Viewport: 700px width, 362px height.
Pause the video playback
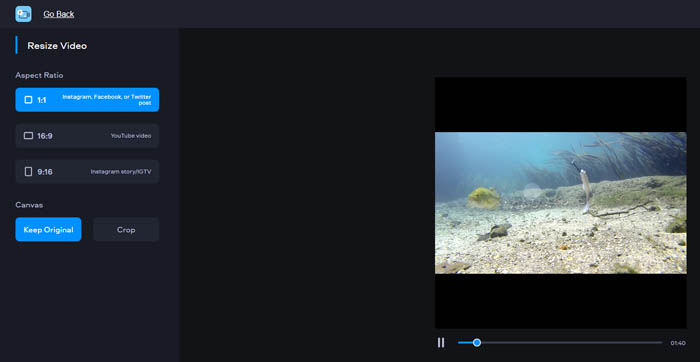pos(441,343)
